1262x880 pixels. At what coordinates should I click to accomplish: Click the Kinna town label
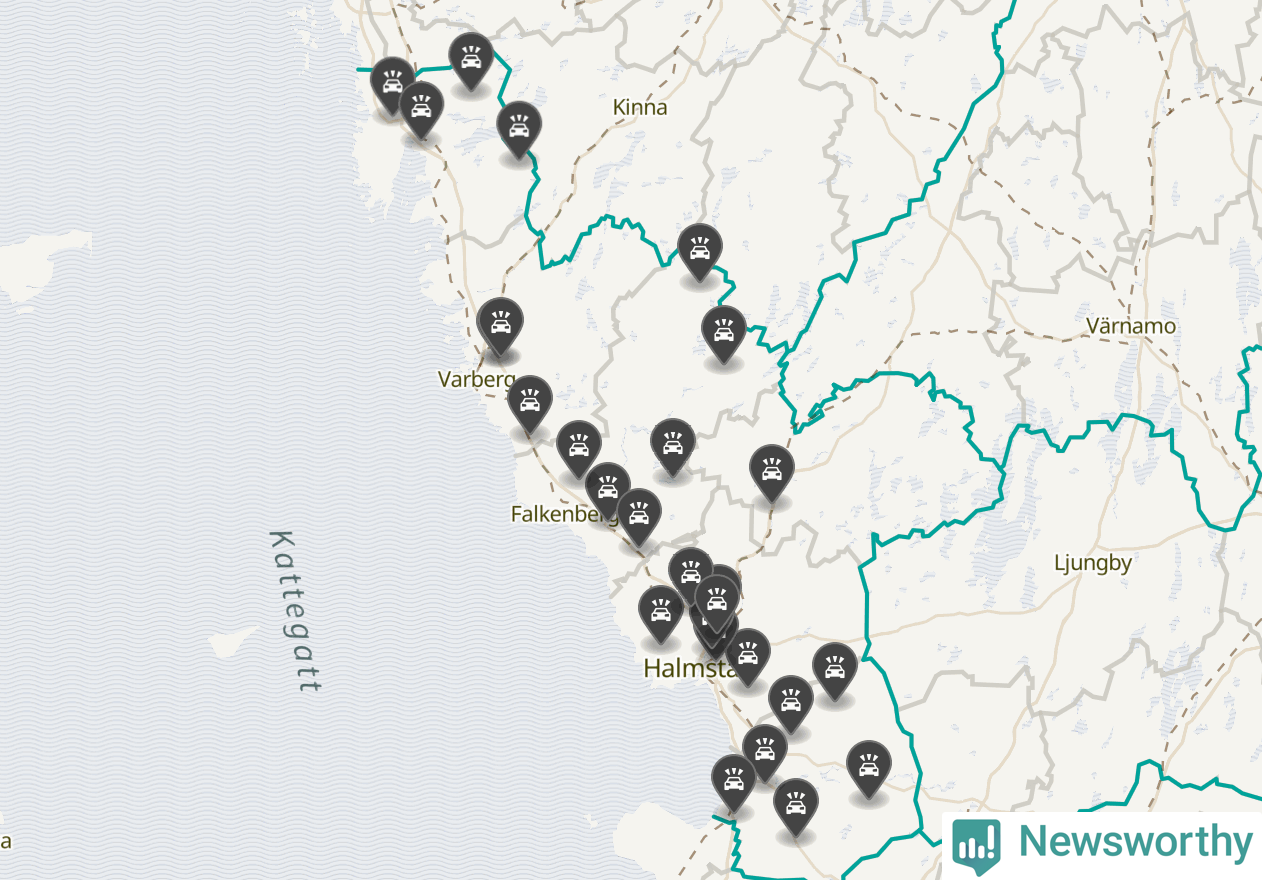click(640, 107)
